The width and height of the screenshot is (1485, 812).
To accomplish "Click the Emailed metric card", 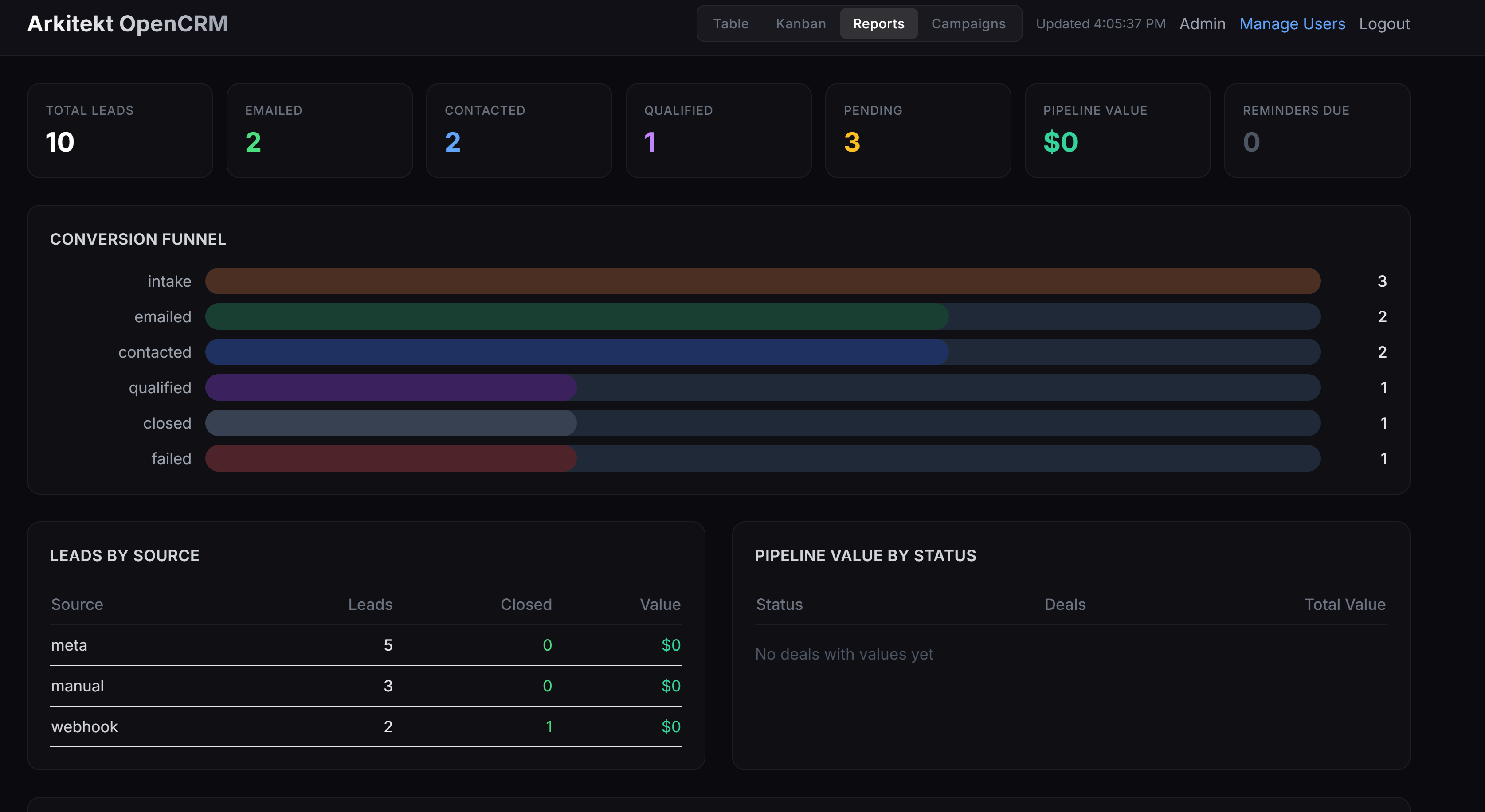I will point(319,130).
